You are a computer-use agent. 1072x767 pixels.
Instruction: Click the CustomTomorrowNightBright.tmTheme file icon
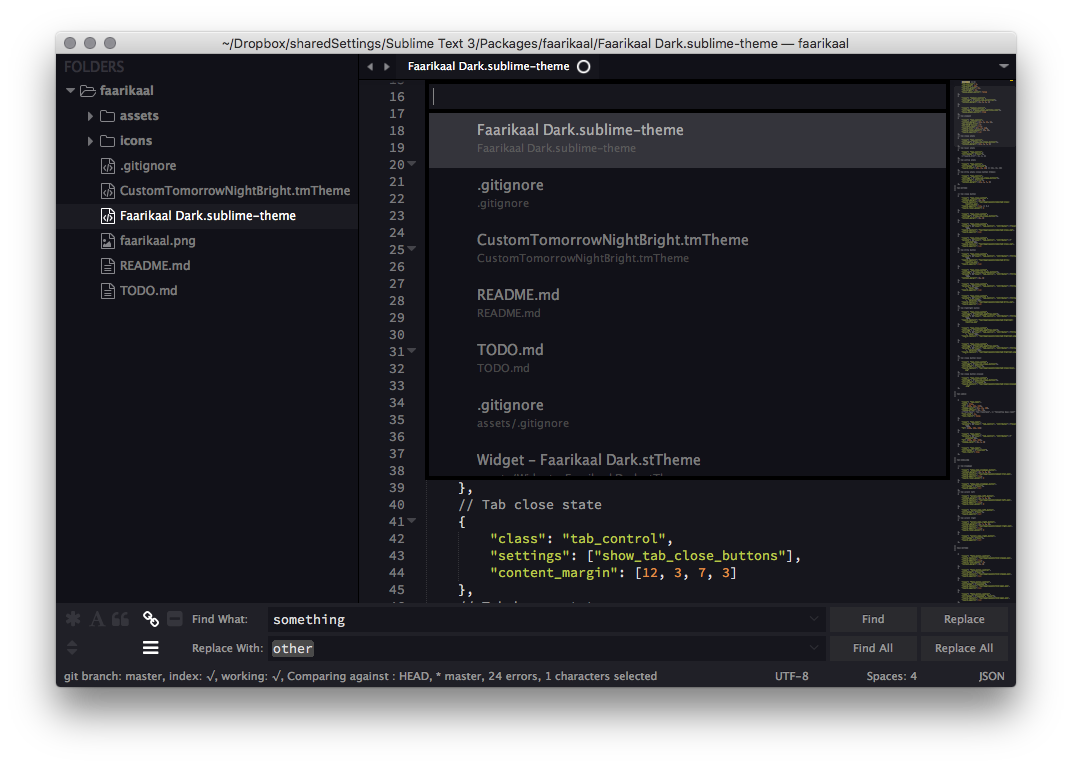click(x=107, y=191)
